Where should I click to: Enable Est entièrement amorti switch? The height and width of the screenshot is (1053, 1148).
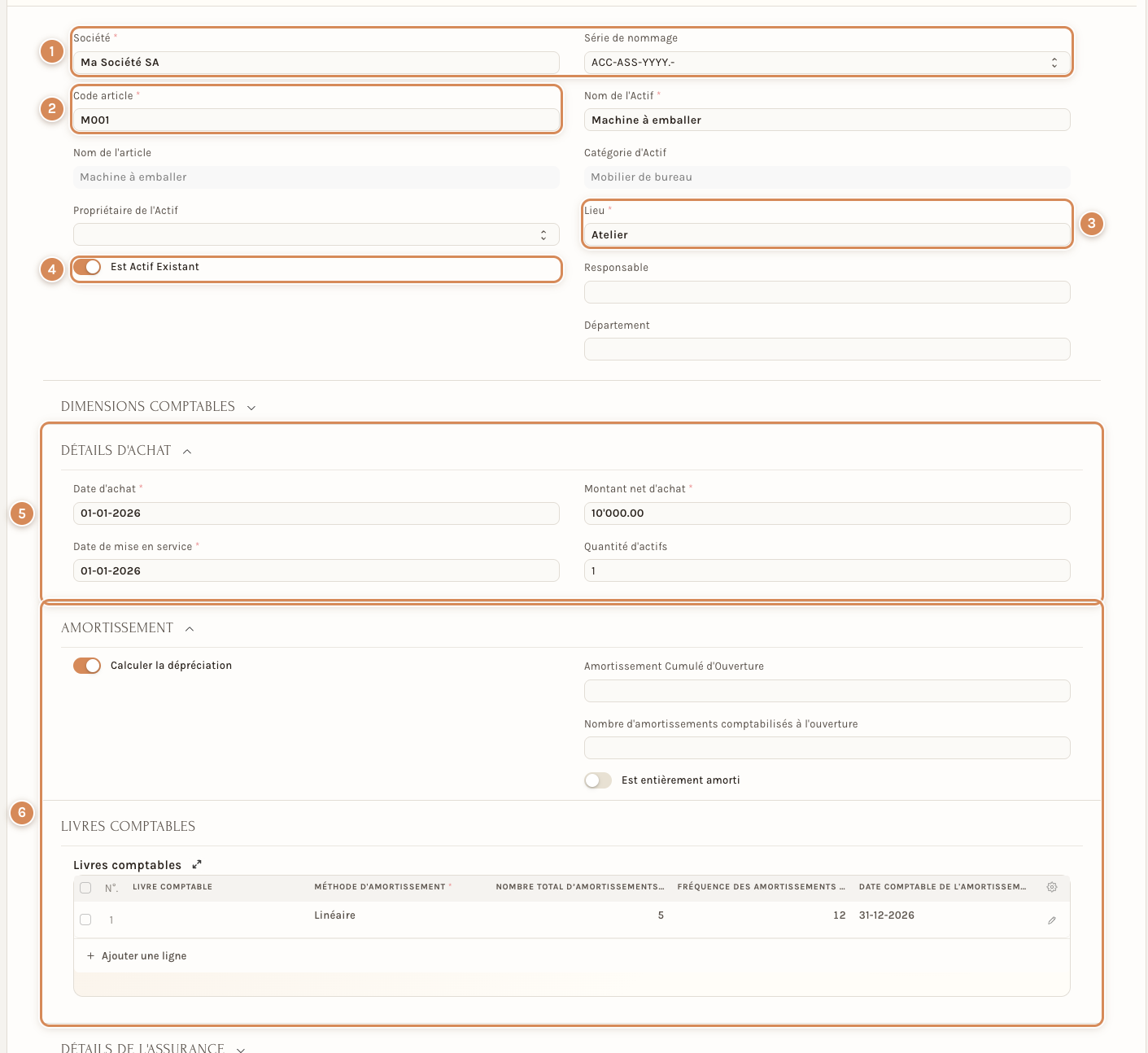click(598, 780)
